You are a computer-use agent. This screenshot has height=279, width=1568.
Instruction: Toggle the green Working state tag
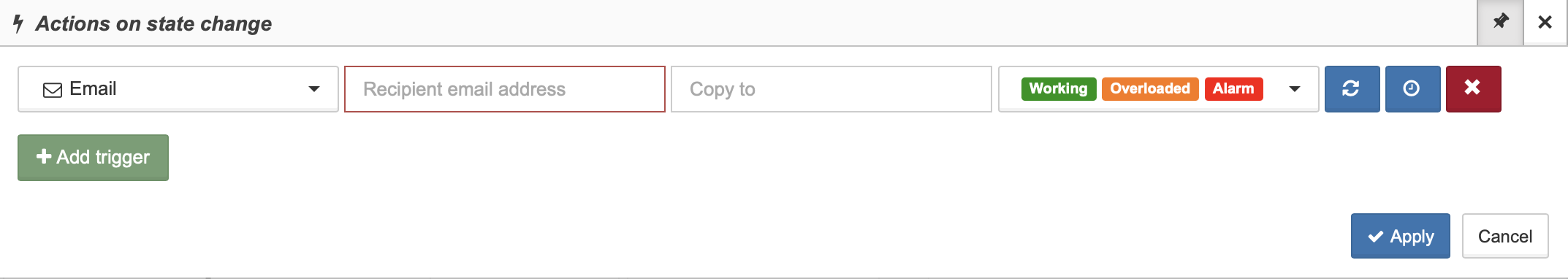point(1059,88)
